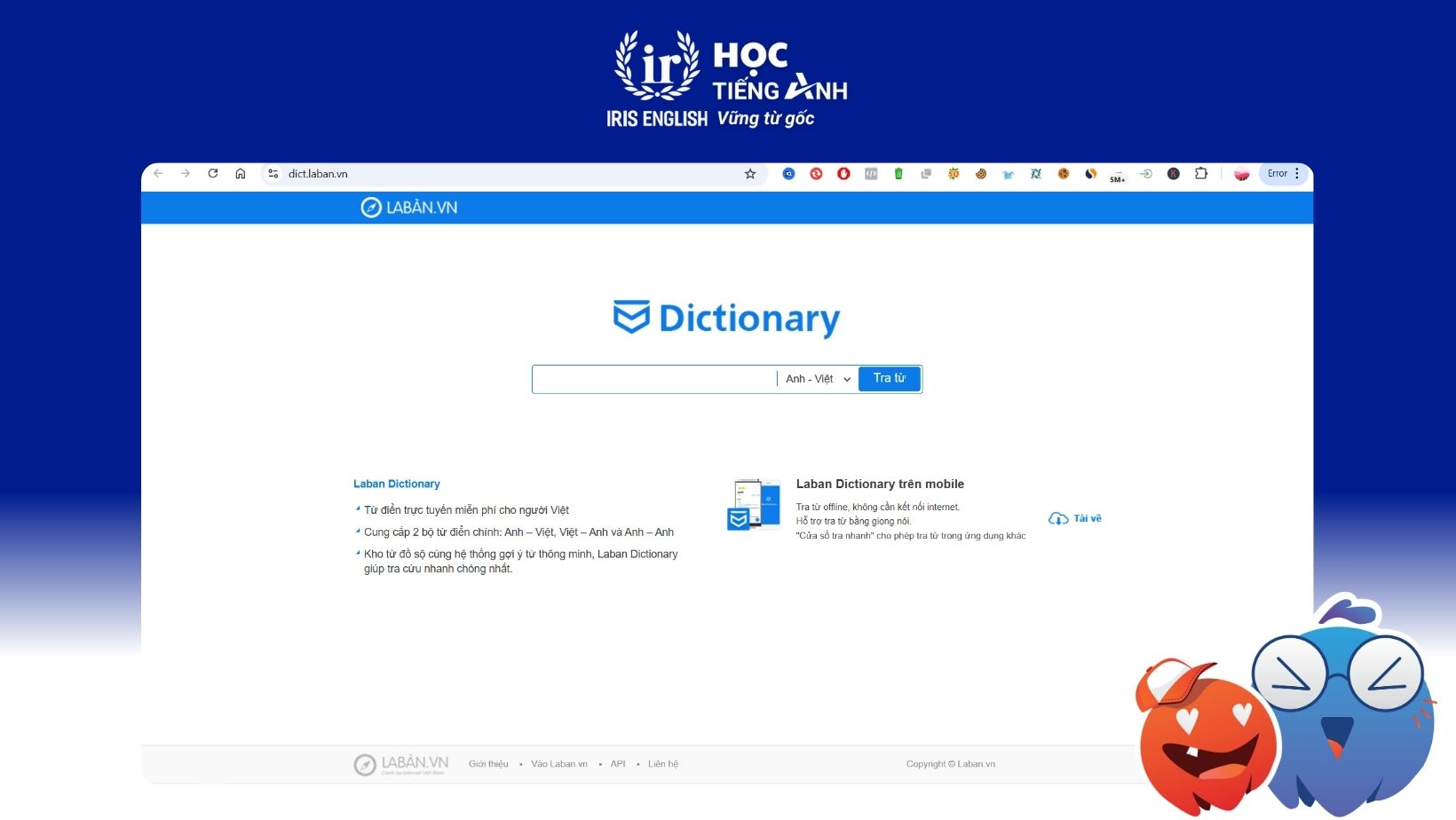Viewport: 1456px width, 820px height.
Task: Open the red circular arrows extension
Action: (x=816, y=174)
